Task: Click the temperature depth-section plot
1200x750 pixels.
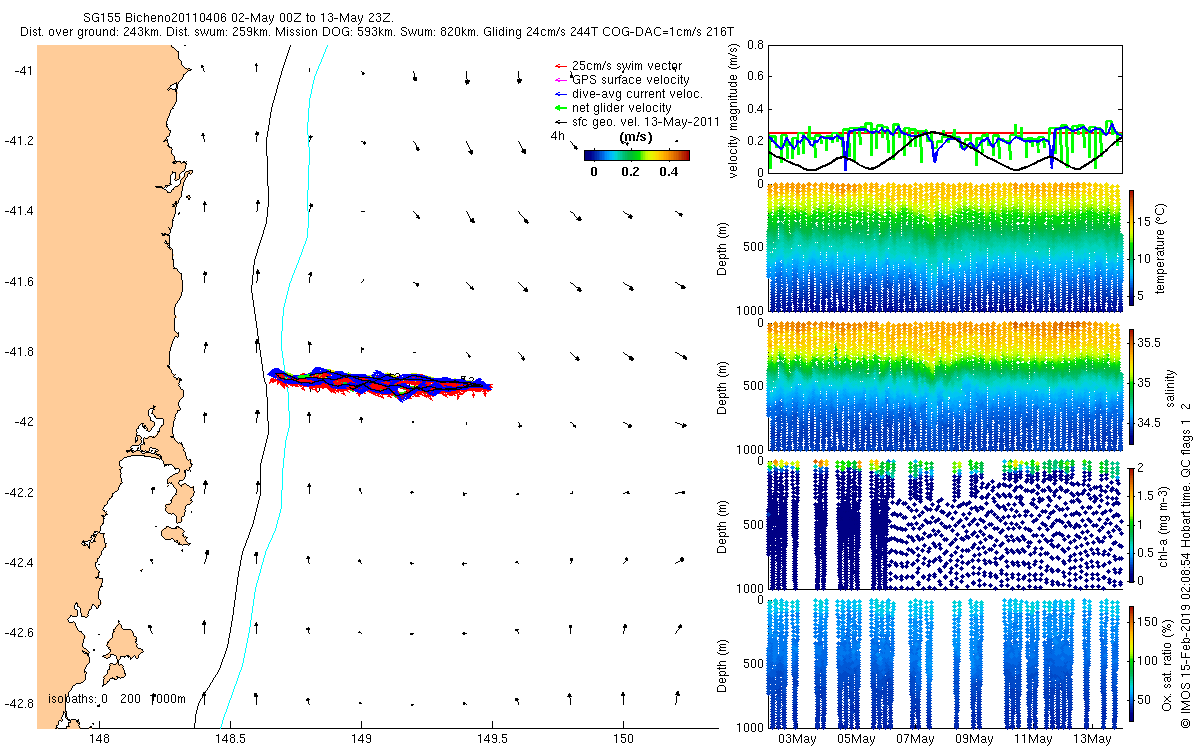Action: pos(945,247)
